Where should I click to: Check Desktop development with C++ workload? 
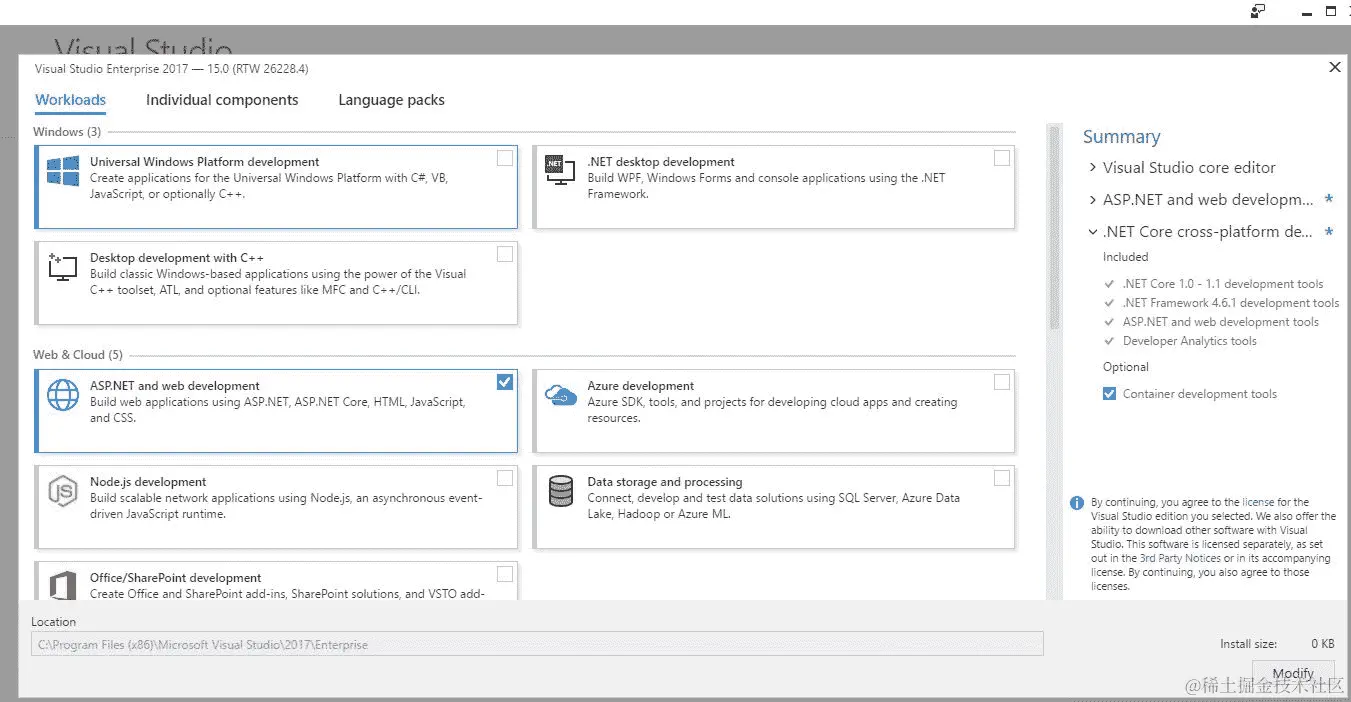point(505,254)
